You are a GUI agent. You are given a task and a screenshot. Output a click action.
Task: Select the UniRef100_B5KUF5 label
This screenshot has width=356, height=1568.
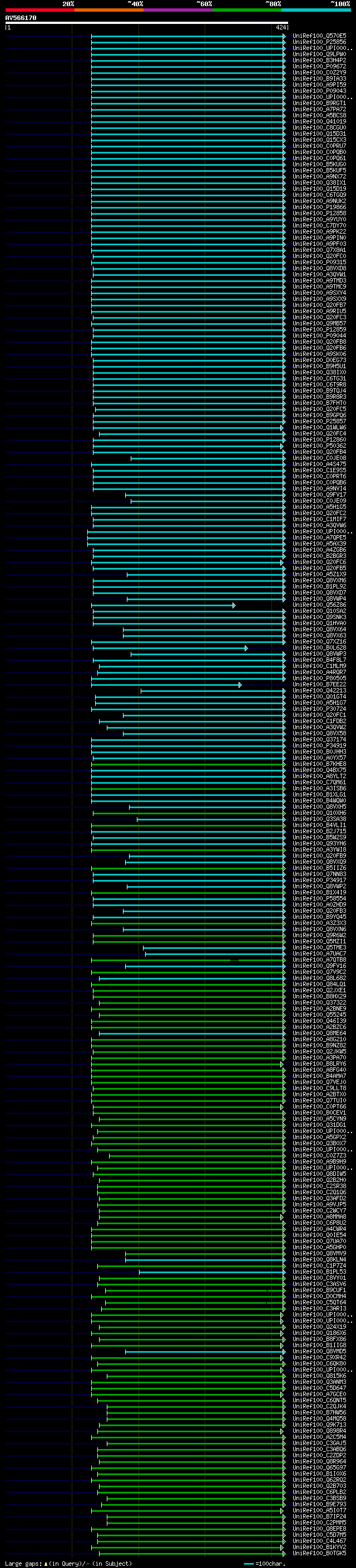click(319, 170)
